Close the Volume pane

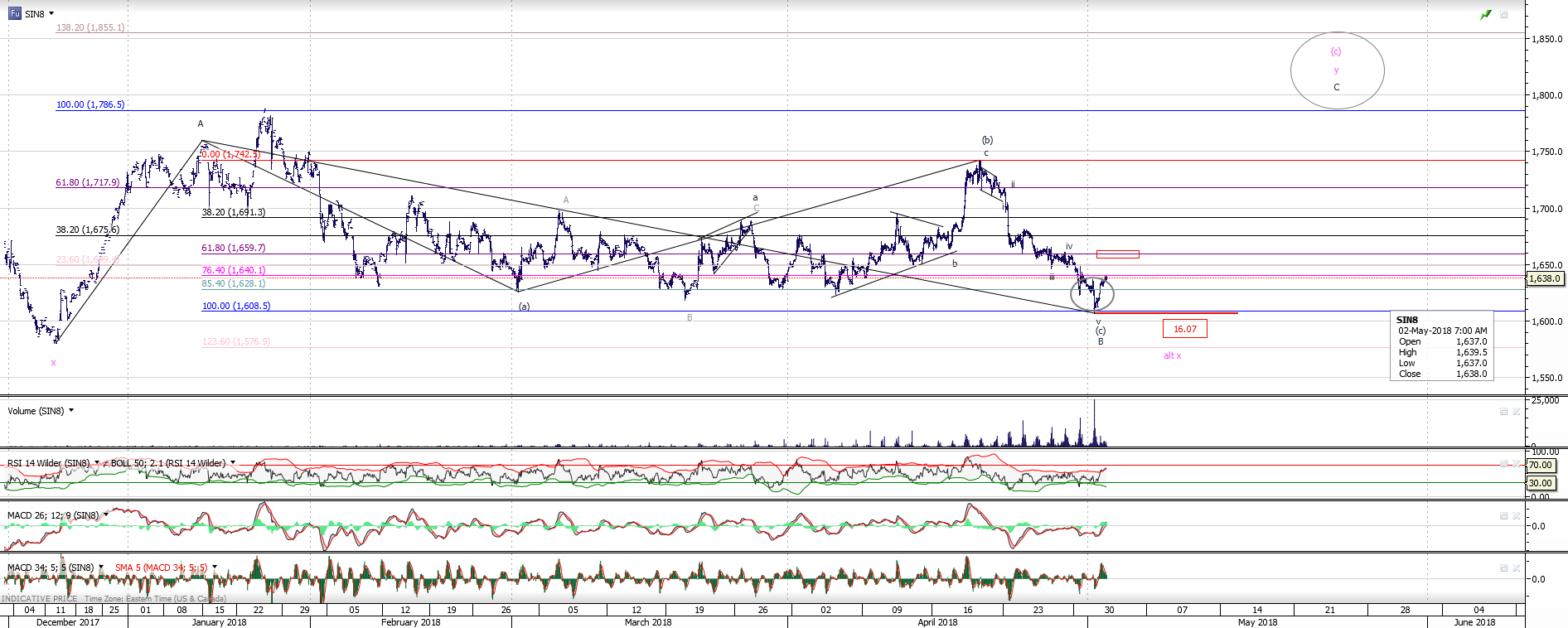(1516, 412)
